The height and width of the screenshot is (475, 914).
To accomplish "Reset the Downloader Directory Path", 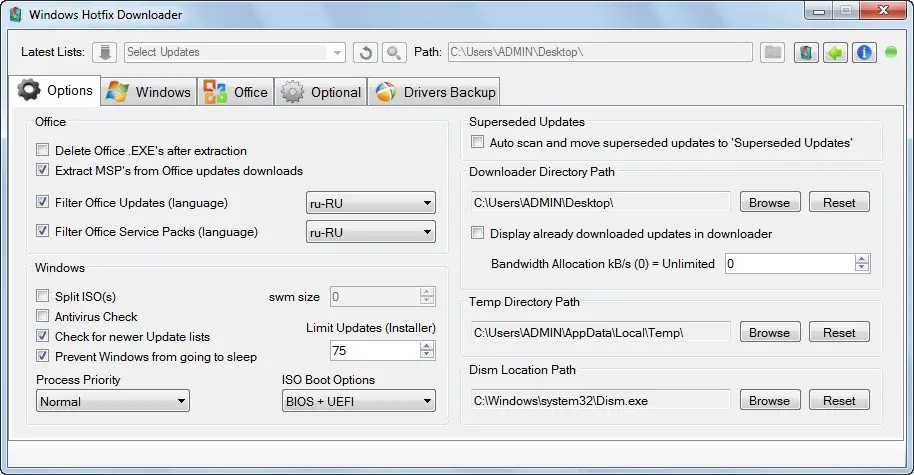I will pyautogui.click(x=839, y=202).
